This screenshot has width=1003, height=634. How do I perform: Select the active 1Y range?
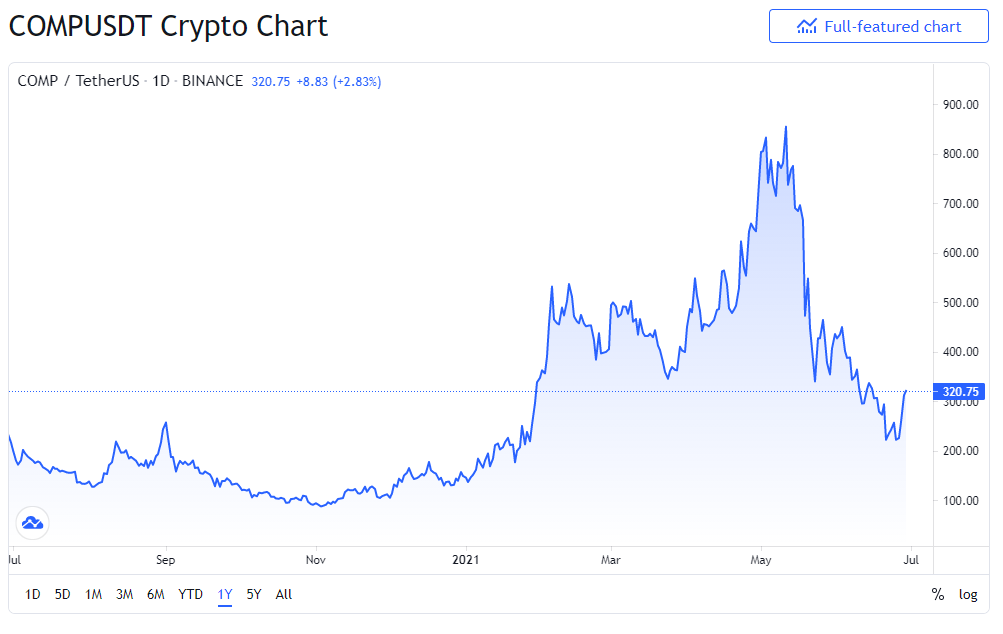225,594
